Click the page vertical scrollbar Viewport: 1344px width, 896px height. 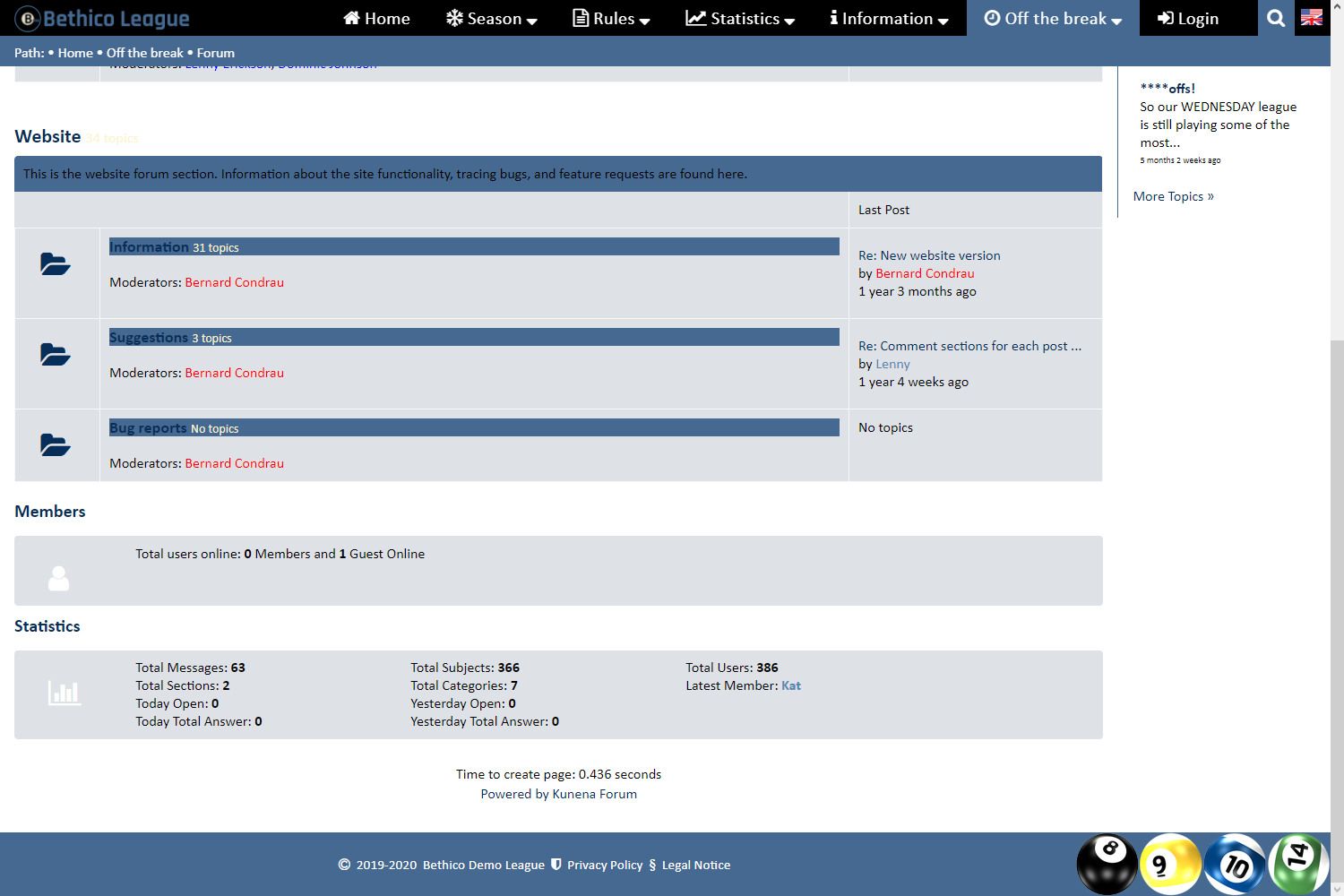1337,538
